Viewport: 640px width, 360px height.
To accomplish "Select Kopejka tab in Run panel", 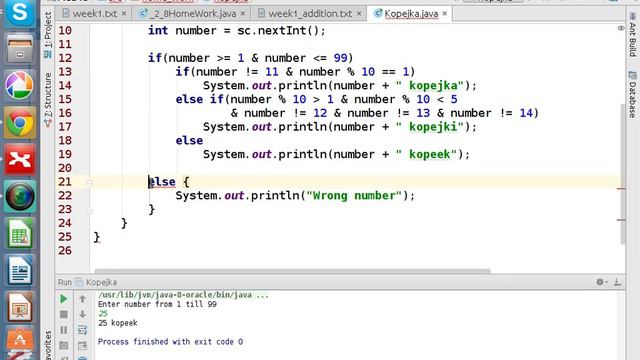I will pyautogui.click(x=97, y=282).
